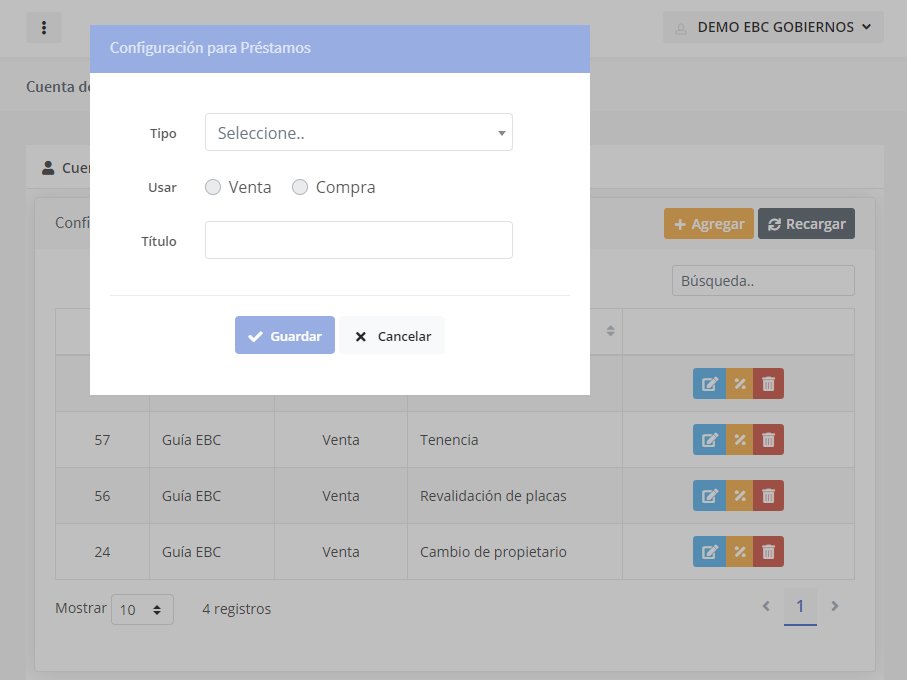The image size is (907, 680).
Task: Open the Tipo dropdown Seleccione..
Action: [x=358, y=132]
